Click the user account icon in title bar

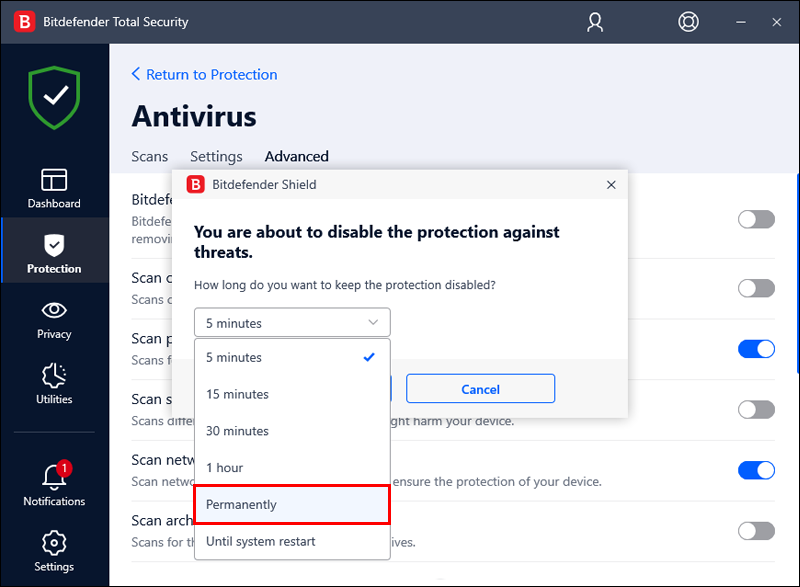(594, 22)
